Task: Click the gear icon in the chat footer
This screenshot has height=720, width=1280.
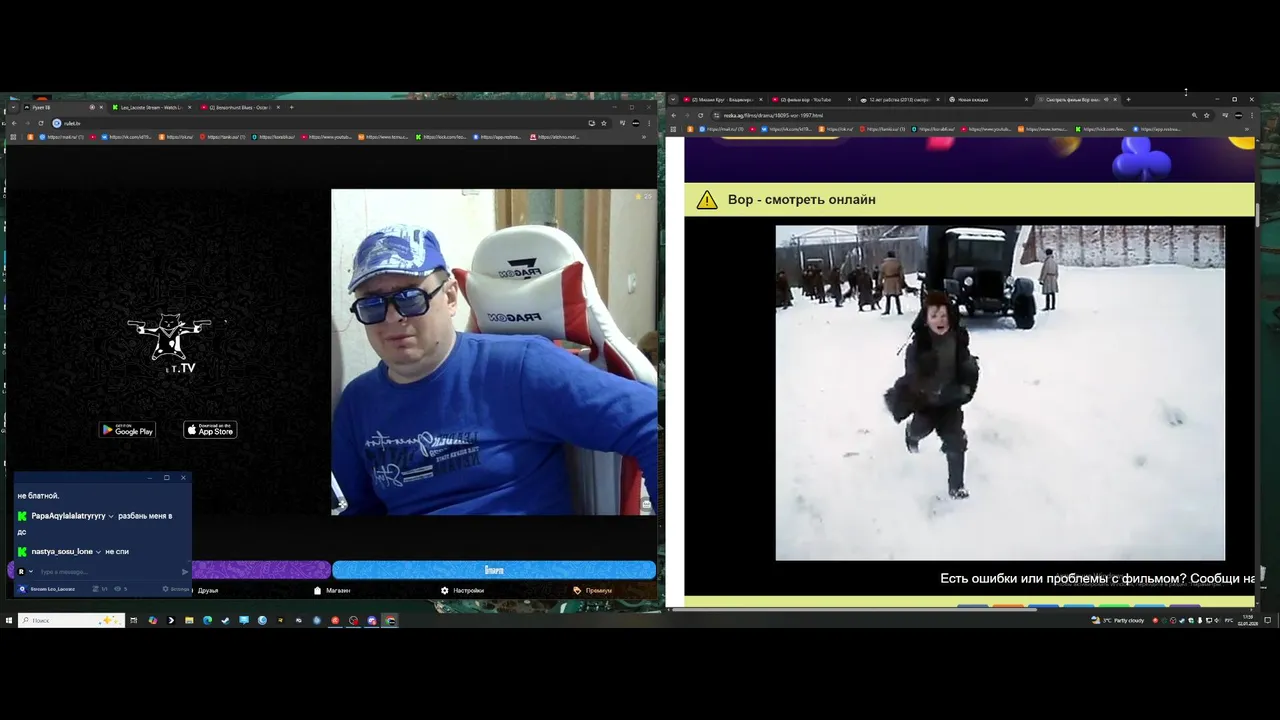Action: click(x=166, y=589)
